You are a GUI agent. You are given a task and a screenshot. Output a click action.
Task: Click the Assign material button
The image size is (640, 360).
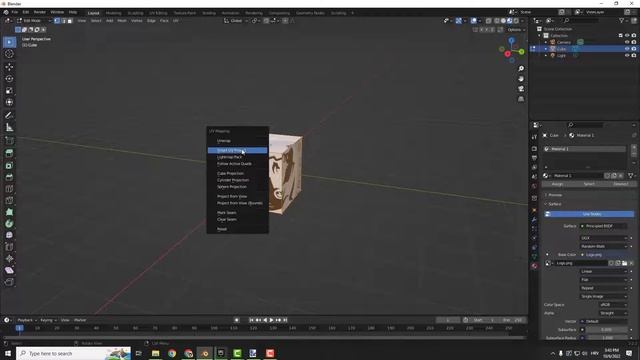coord(557,184)
